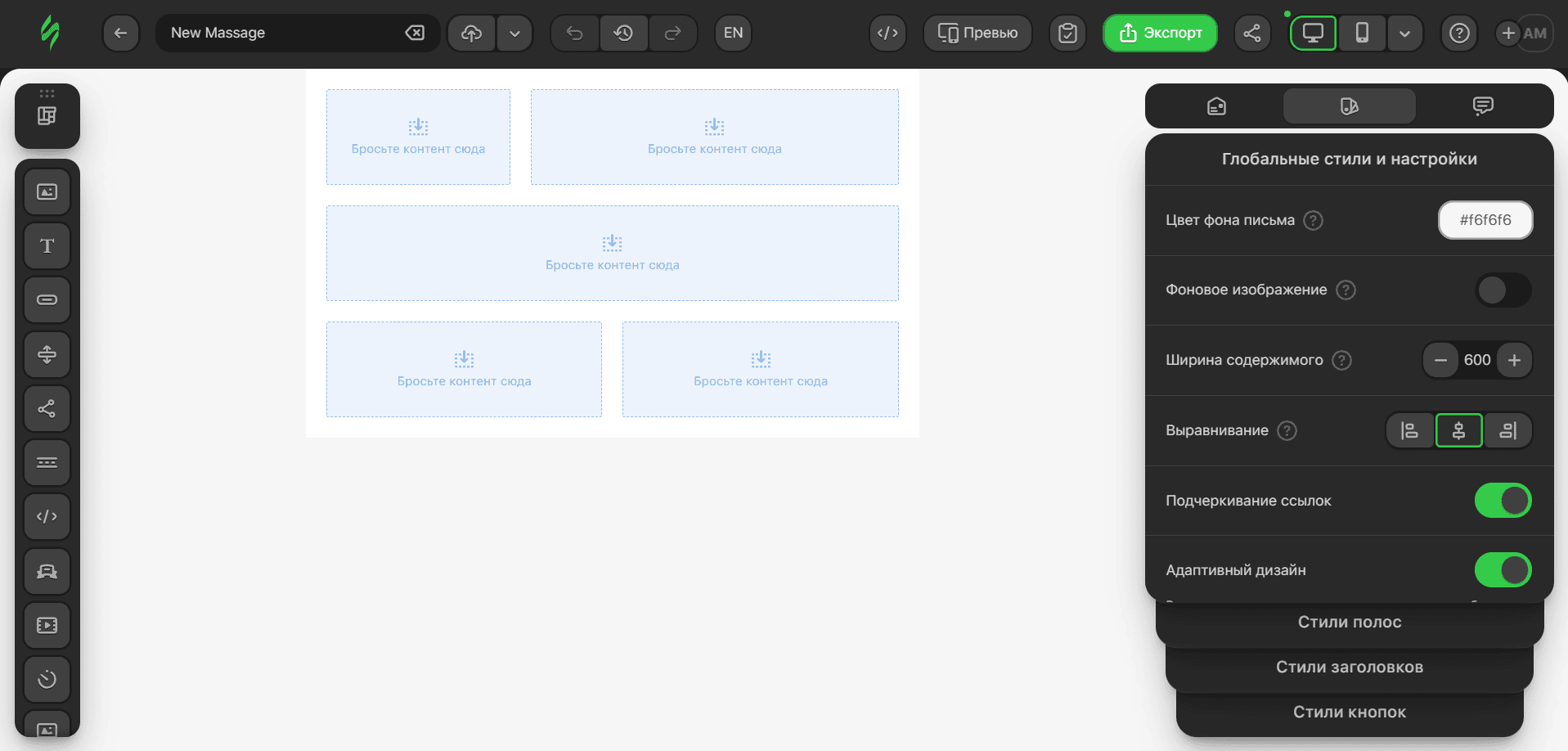Viewport: 1568px width, 751px height.
Task: Disable Подчеркивание ссылок toggle
Action: [1503, 501]
